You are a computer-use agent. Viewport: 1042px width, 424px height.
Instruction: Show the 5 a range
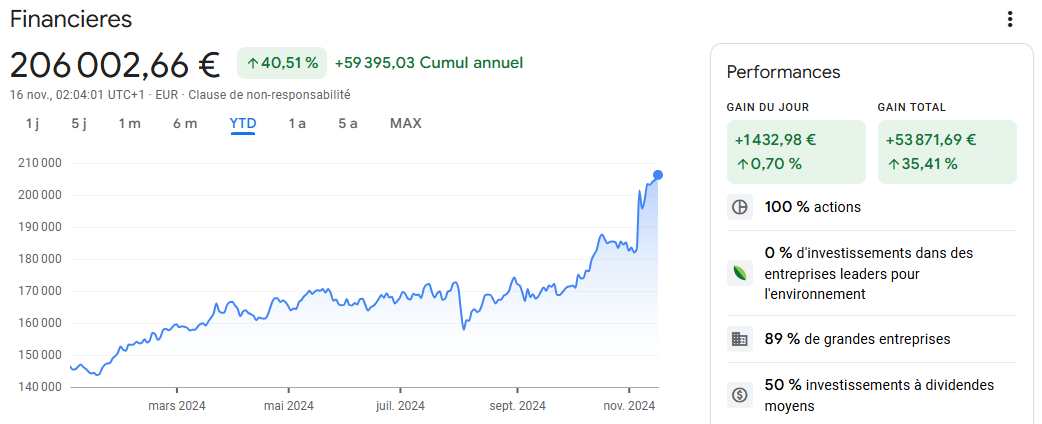pos(348,124)
